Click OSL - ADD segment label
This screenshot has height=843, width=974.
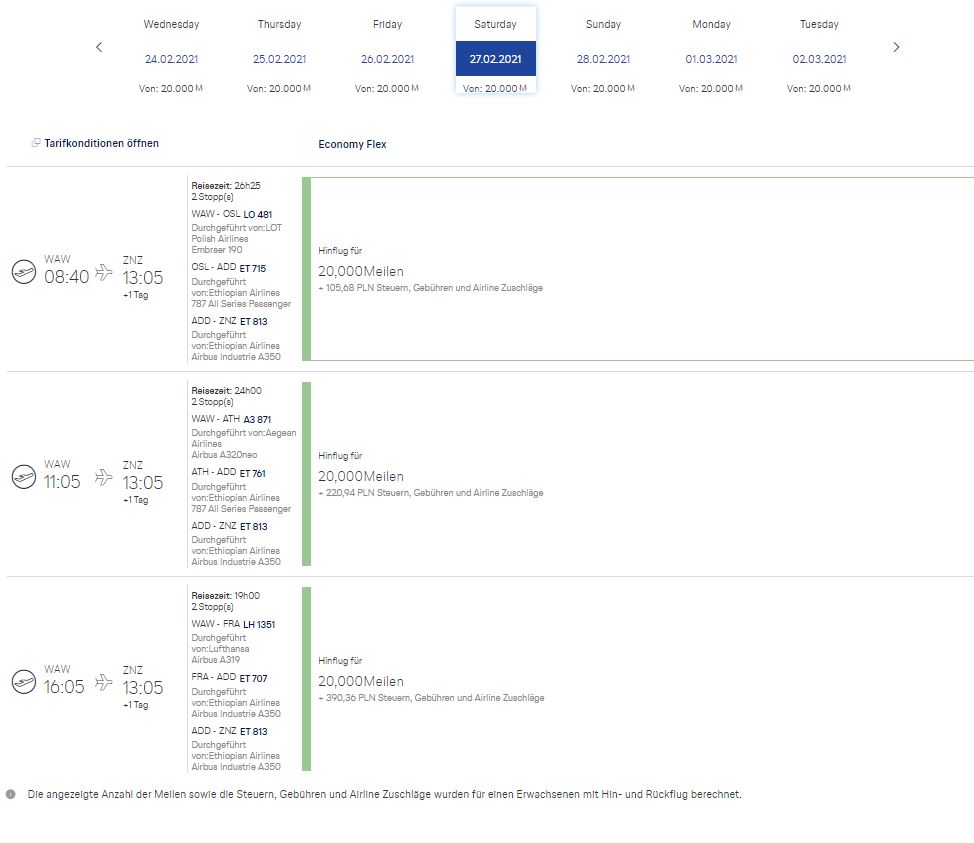point(214,267)
